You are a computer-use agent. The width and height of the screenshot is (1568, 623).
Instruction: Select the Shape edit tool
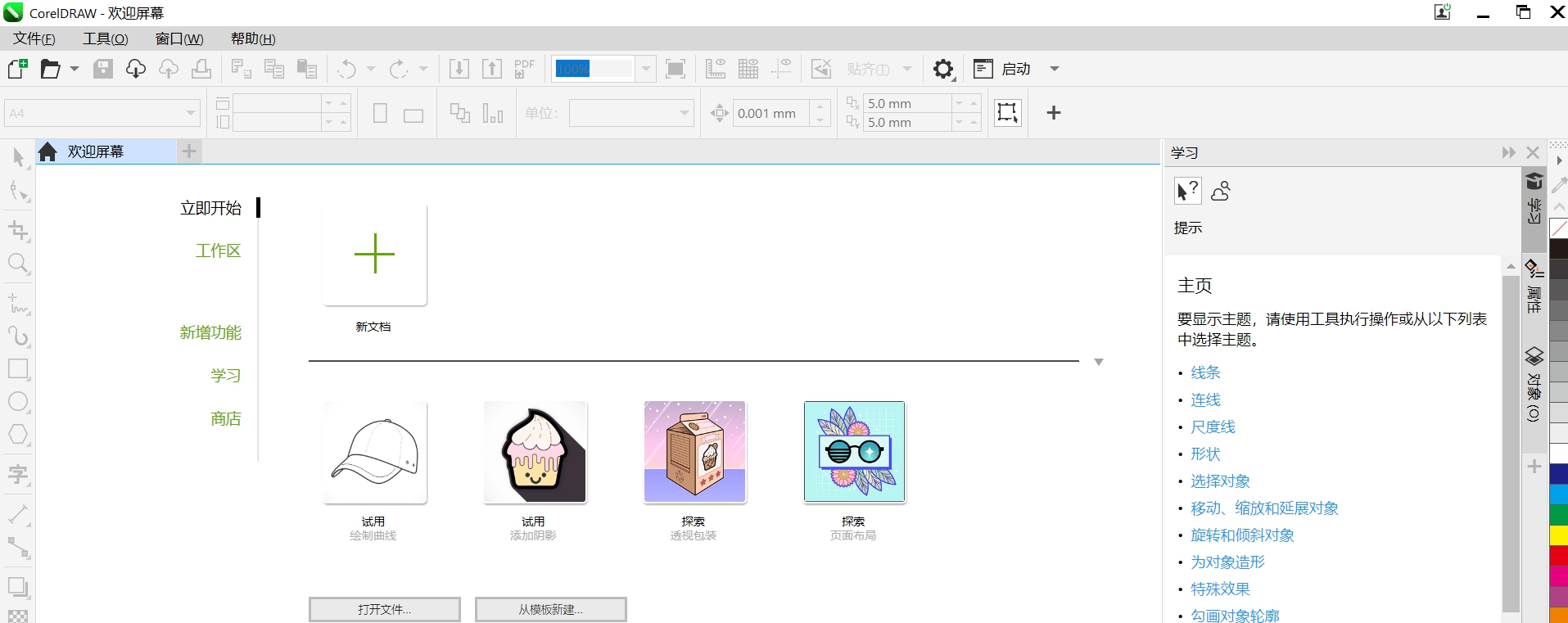19,192
